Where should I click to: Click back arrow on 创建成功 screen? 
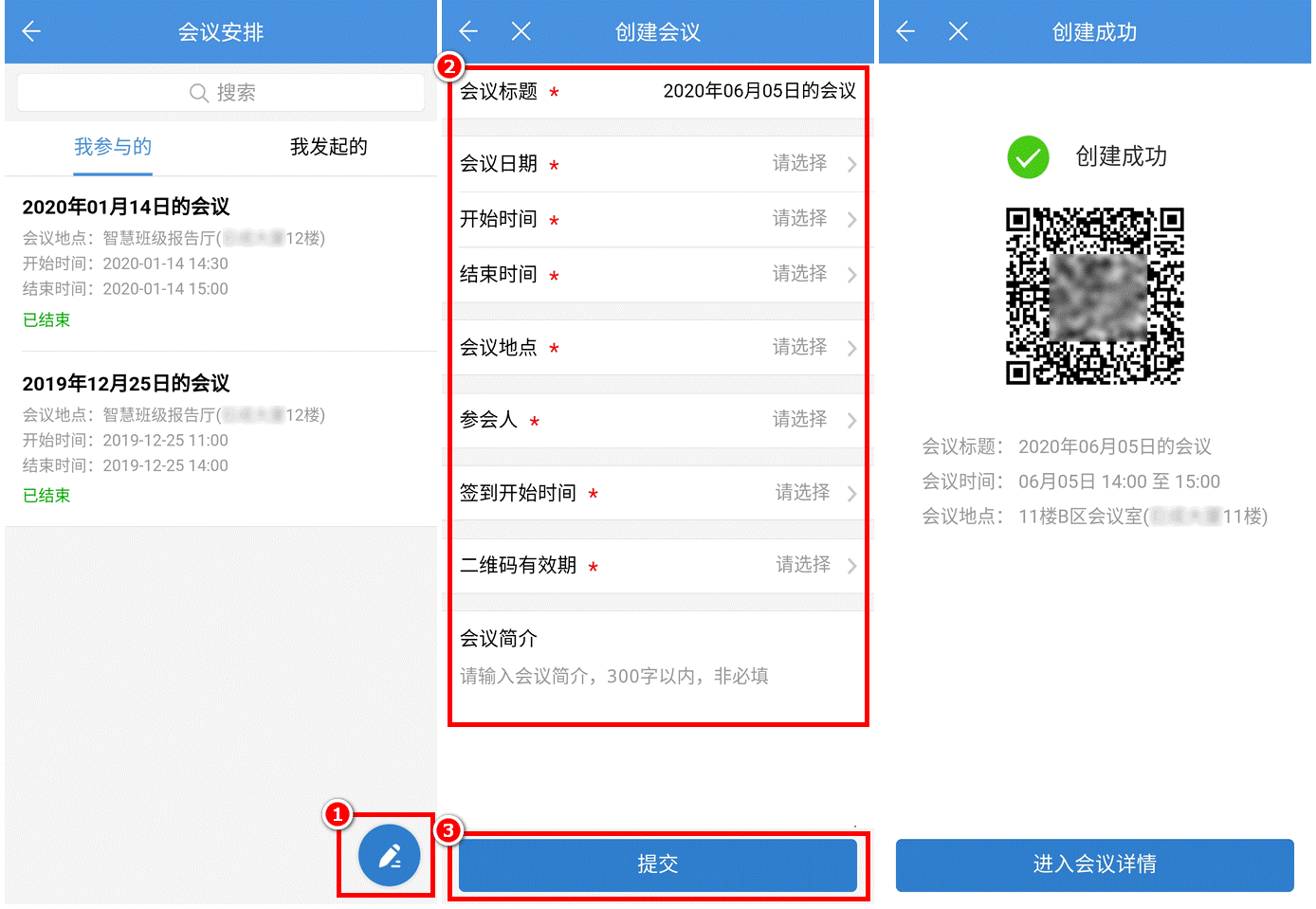coord(905,32)
